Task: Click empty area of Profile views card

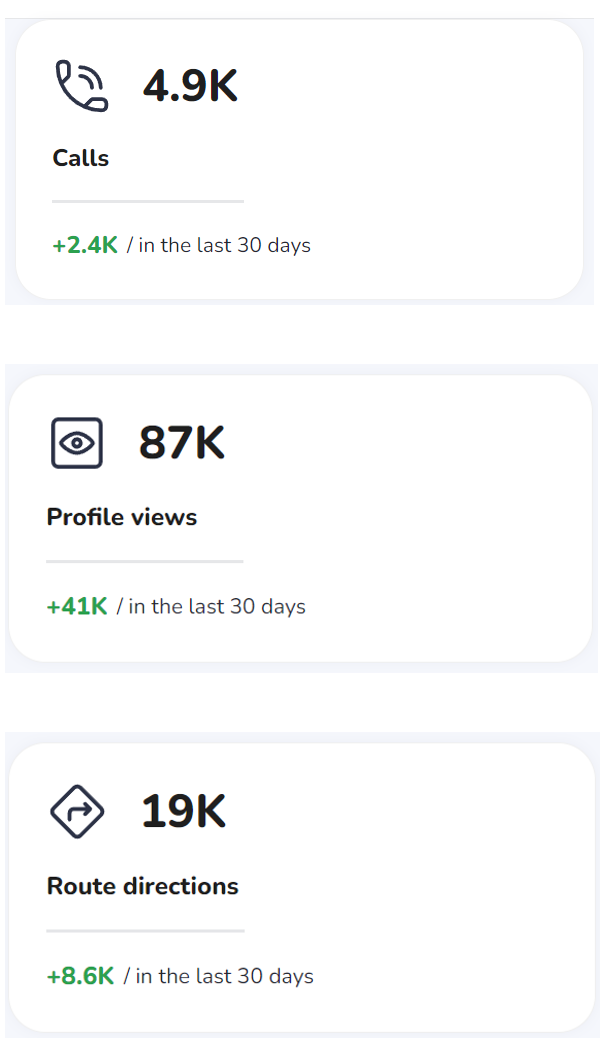Action: (x=426, y=519)
